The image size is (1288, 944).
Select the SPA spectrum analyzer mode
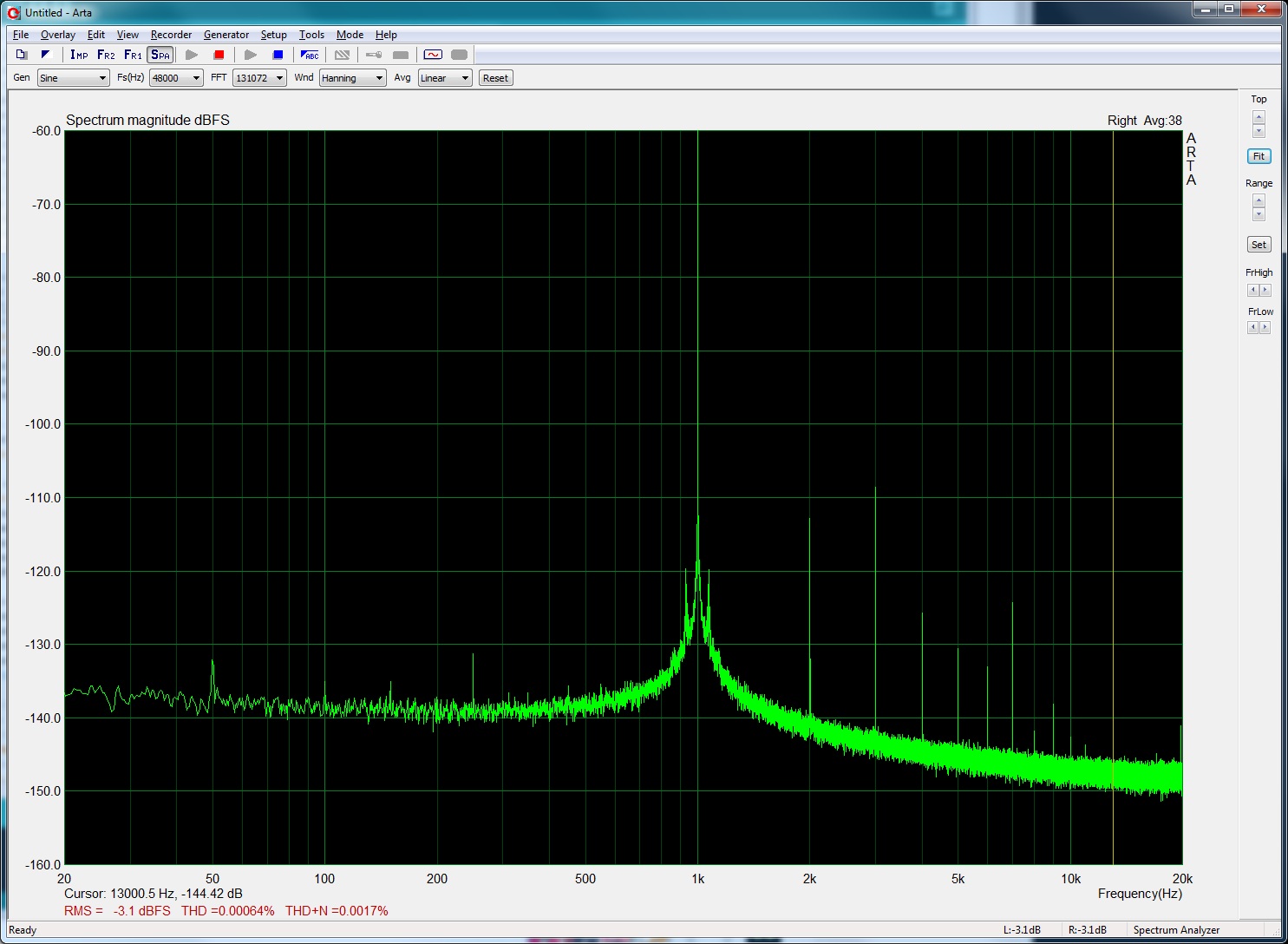coord(160,55)
